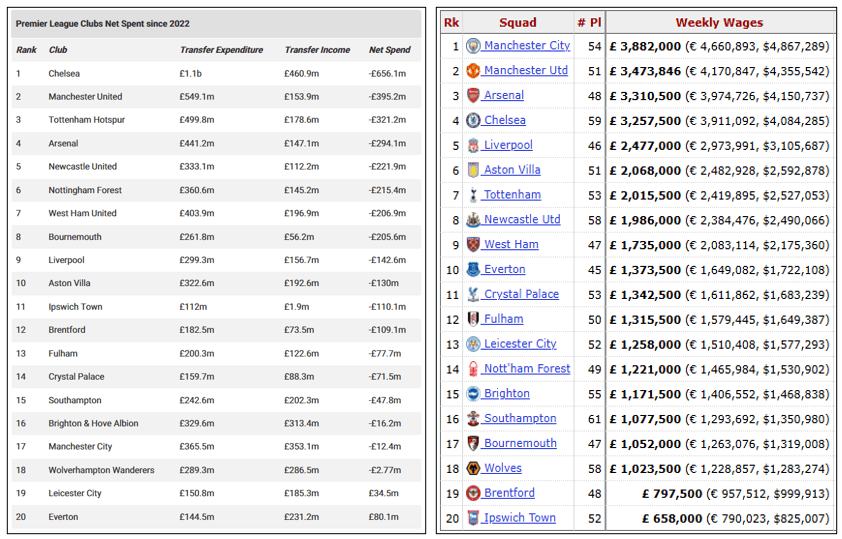Click the Manchester Utd club crest icon
The width and height of the screenshot is (842, 539).
point(473,71)
